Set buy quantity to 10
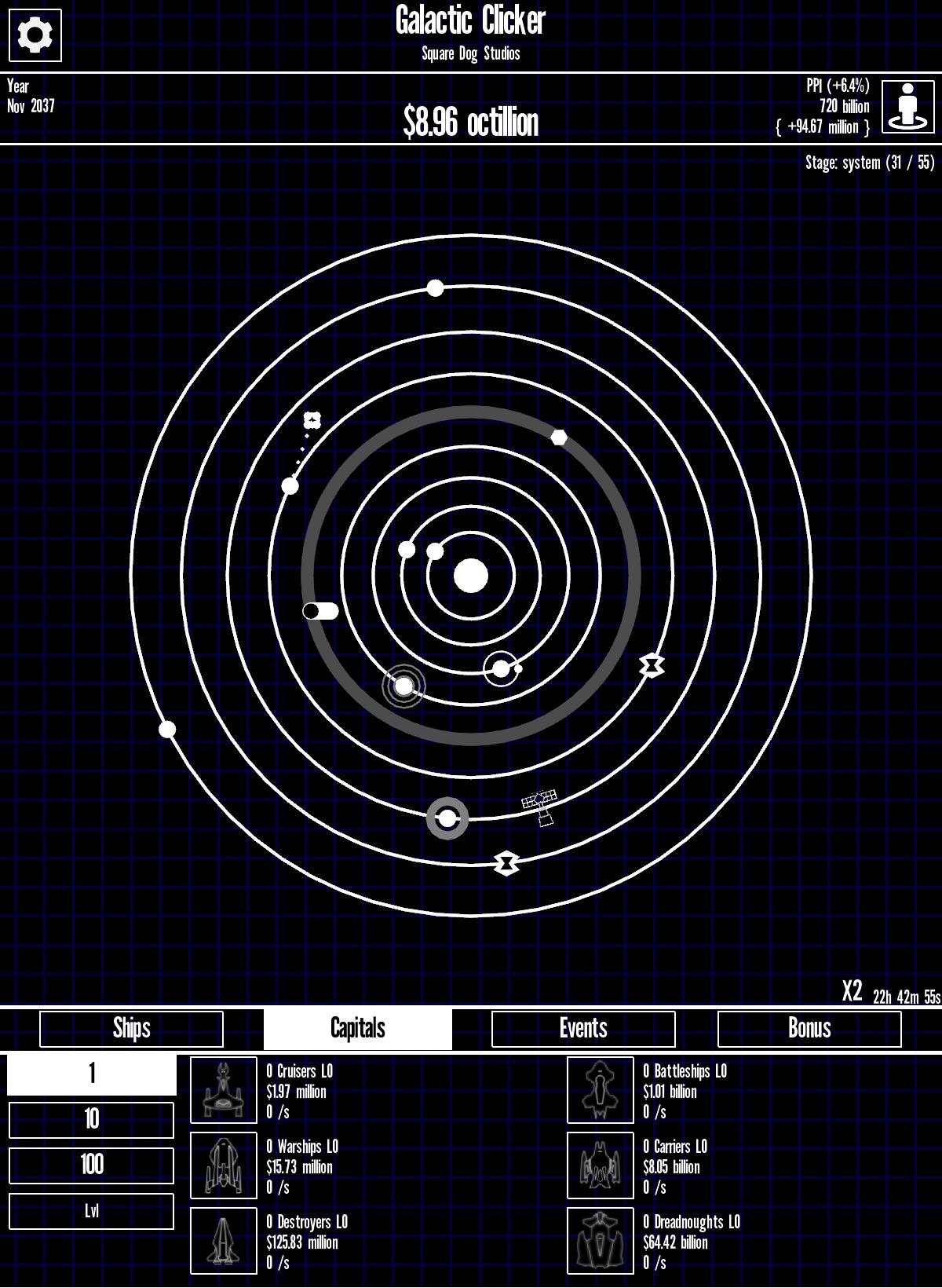The height and width of the screenshot is (1288, 942). click(x=92, y=1120)
